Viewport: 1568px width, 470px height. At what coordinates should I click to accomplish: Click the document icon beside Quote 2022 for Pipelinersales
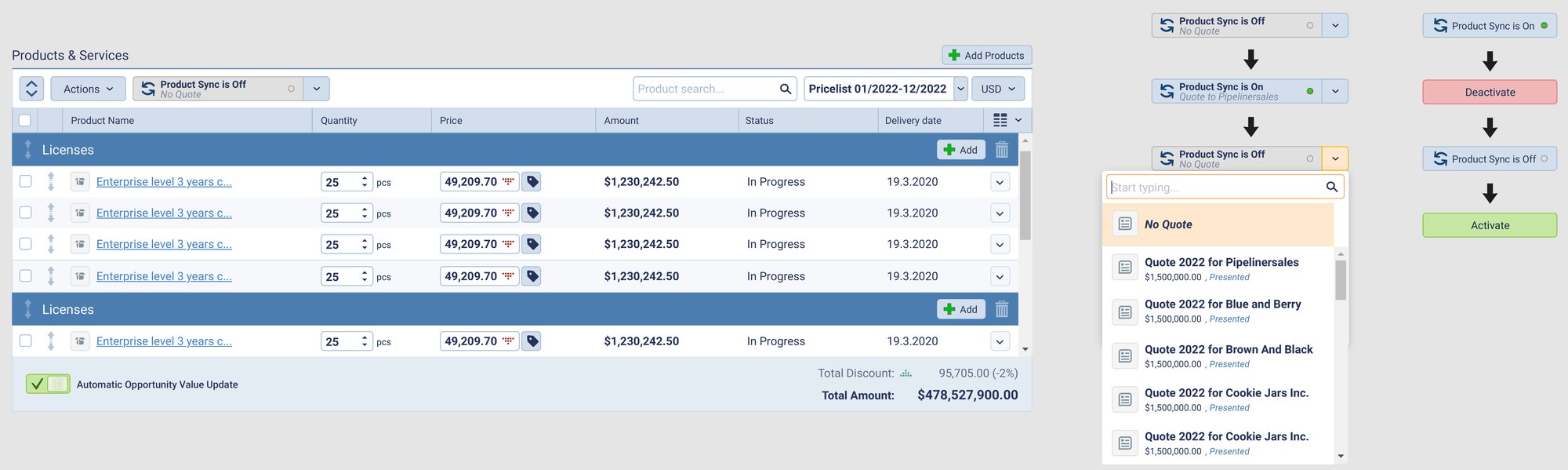pos(1125,268)
